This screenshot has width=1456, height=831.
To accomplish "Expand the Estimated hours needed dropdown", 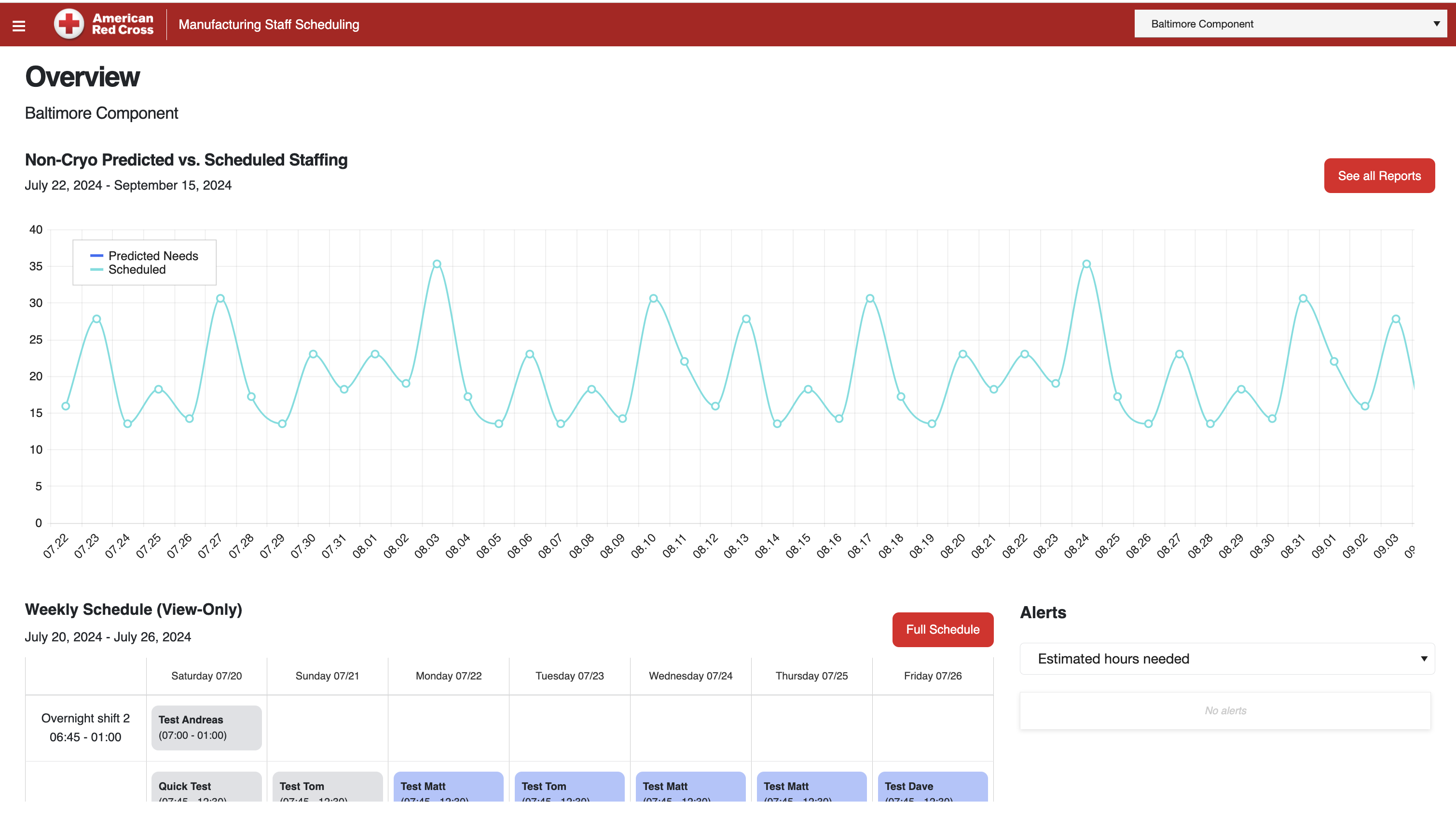I will tap(1227, 659).
